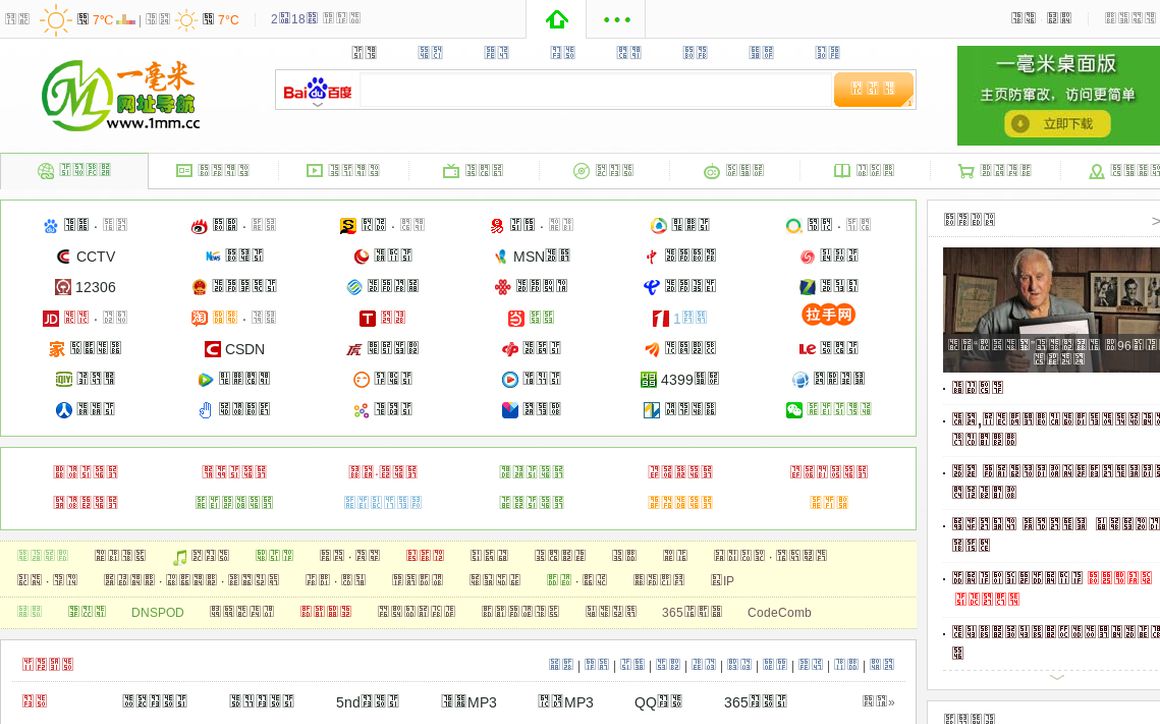Open the Sohu yellow S icon link
Viewport: 1160px width, 724px height.
click(348, 226)
